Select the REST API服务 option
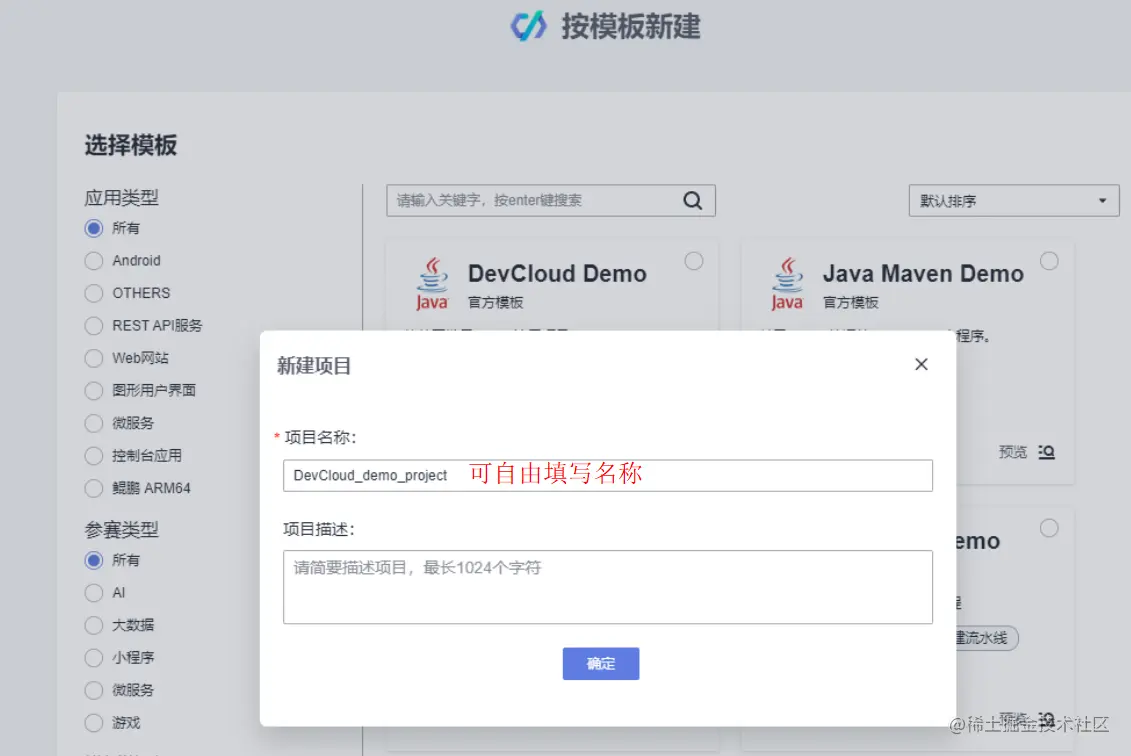This screenshot has height=756, width=1131. 94,326
